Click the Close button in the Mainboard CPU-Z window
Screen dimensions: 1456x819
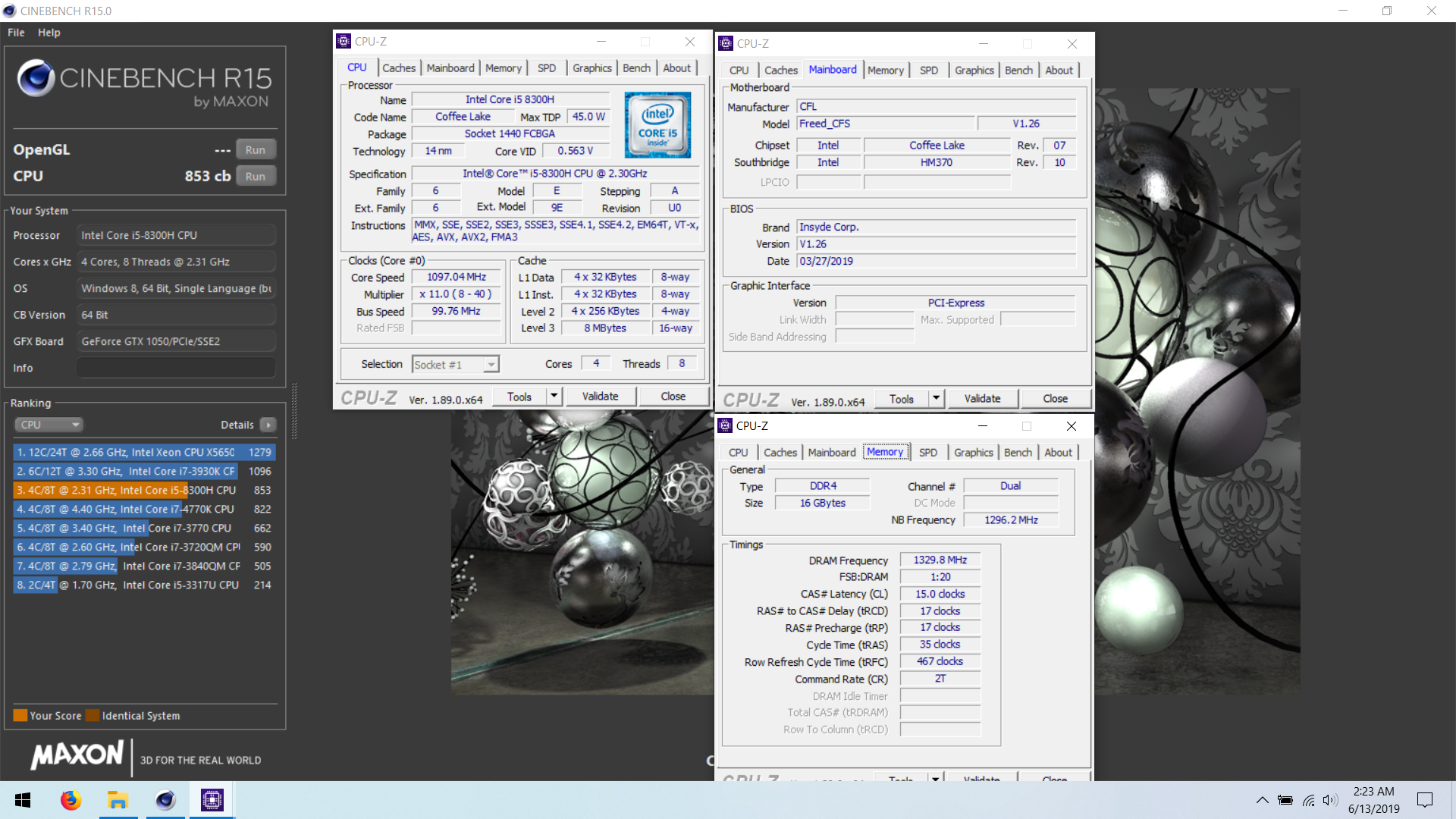click(x=1055, y=398)
